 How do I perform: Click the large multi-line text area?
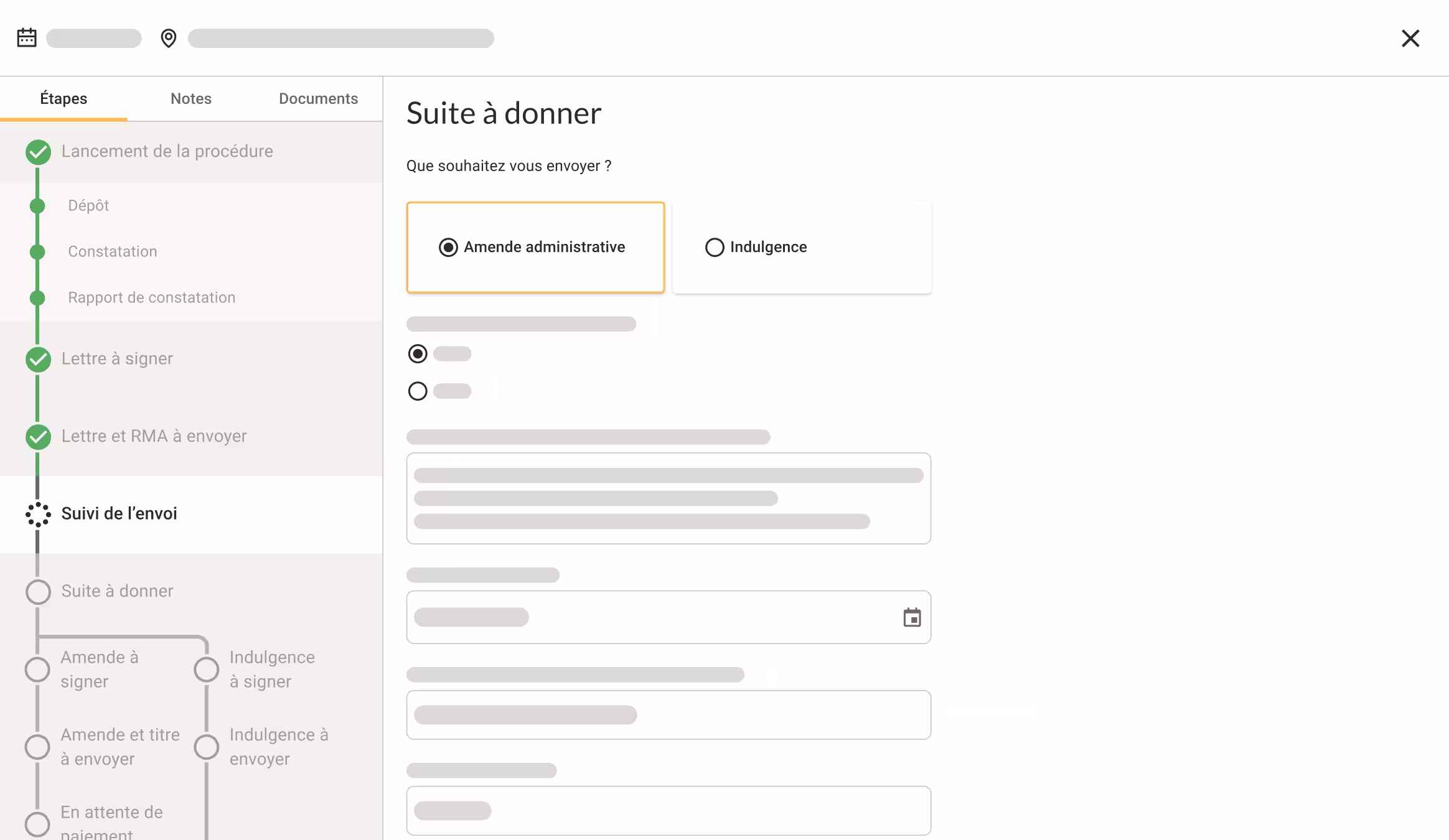(x=668, y=498)
